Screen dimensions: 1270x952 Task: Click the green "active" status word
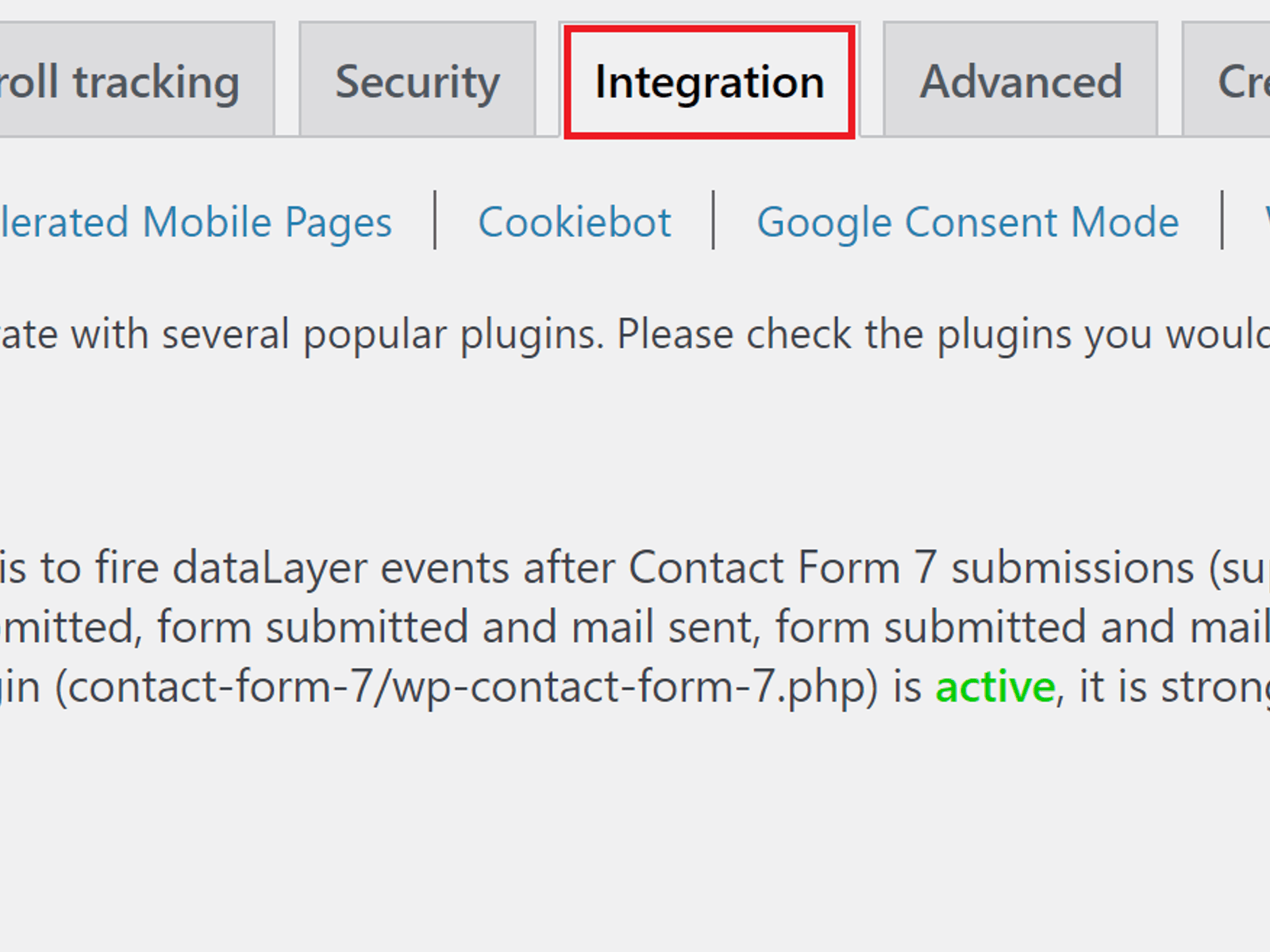(995, 687)
